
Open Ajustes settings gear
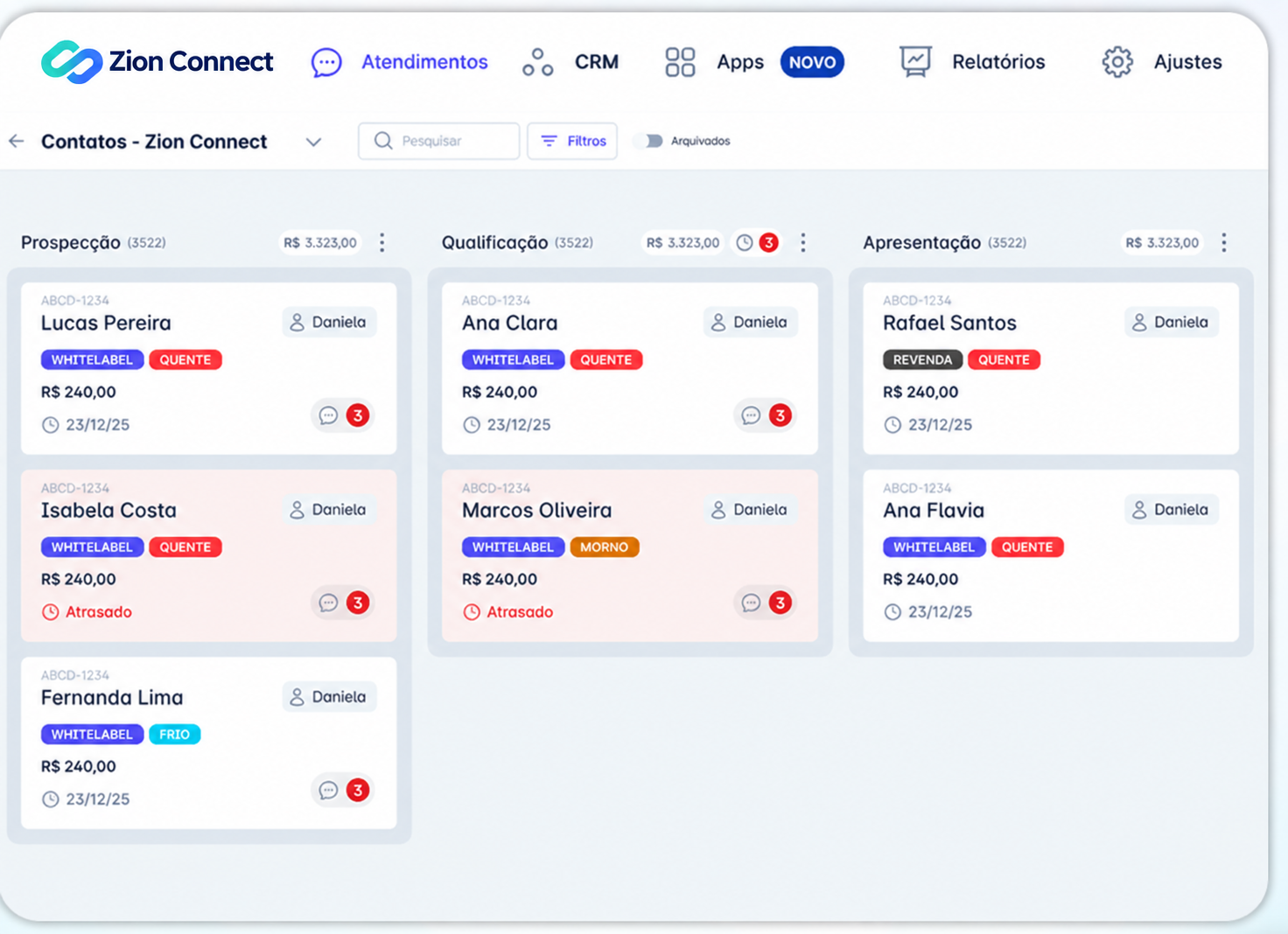click(x=1117, y=62)
